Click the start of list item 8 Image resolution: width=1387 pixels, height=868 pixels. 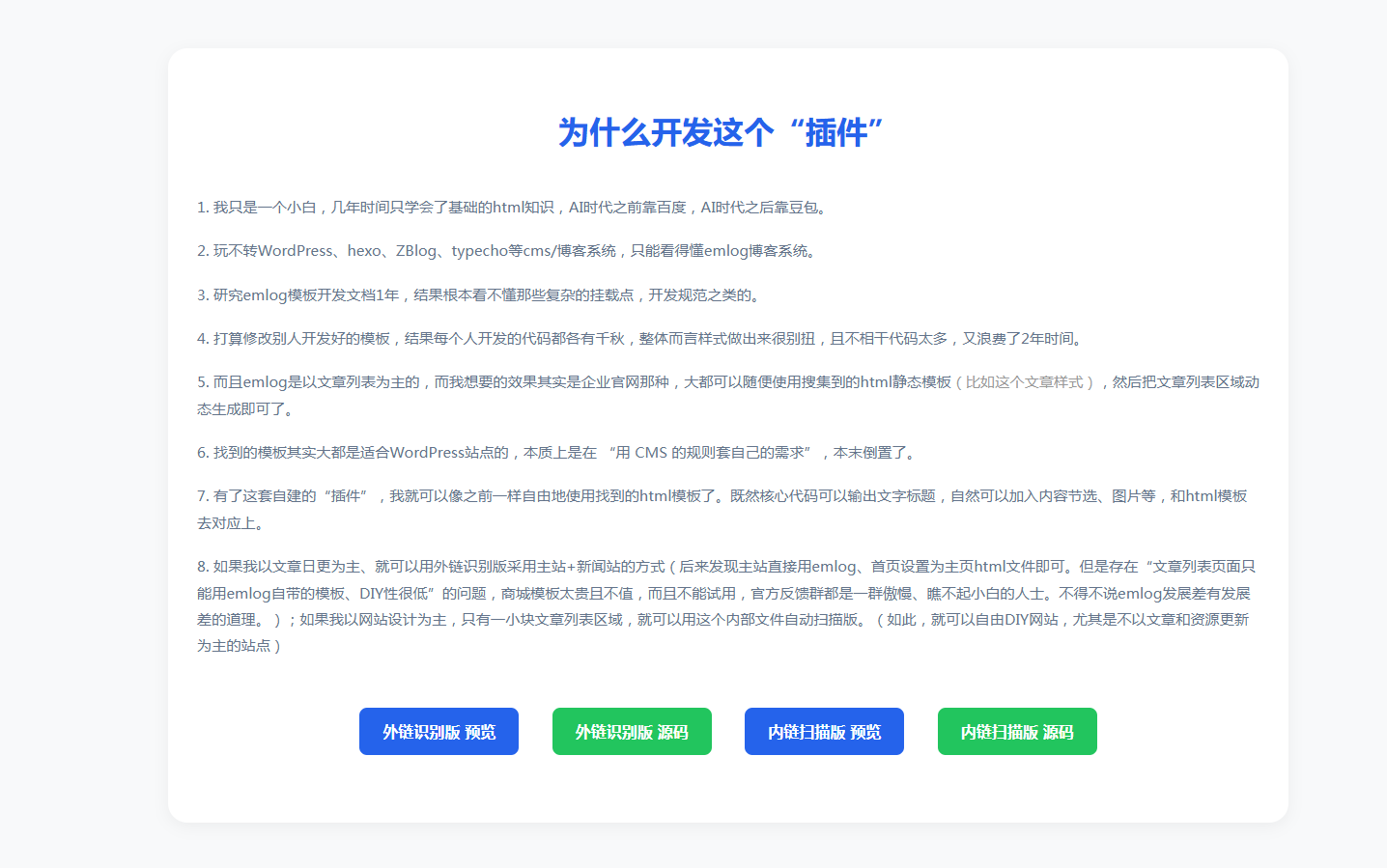[x=232, y=567]
